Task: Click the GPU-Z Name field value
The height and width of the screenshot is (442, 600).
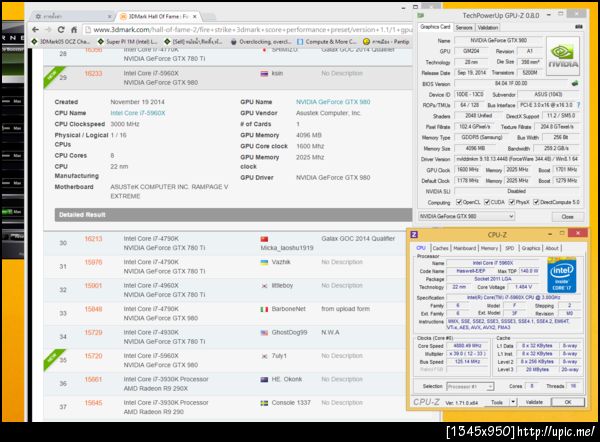Action: pyautogui.click(x=498, y=40)
